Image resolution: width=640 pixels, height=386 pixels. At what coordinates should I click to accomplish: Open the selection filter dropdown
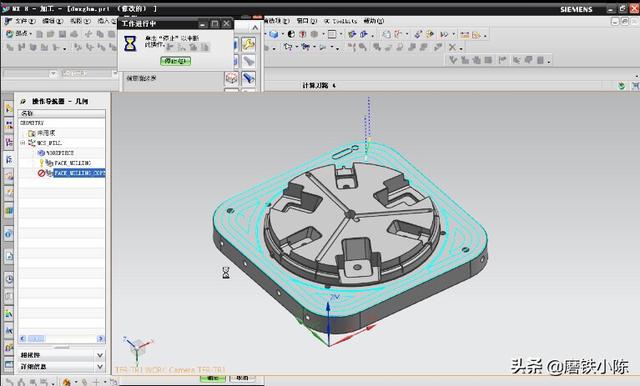click(x=53, y=73)
